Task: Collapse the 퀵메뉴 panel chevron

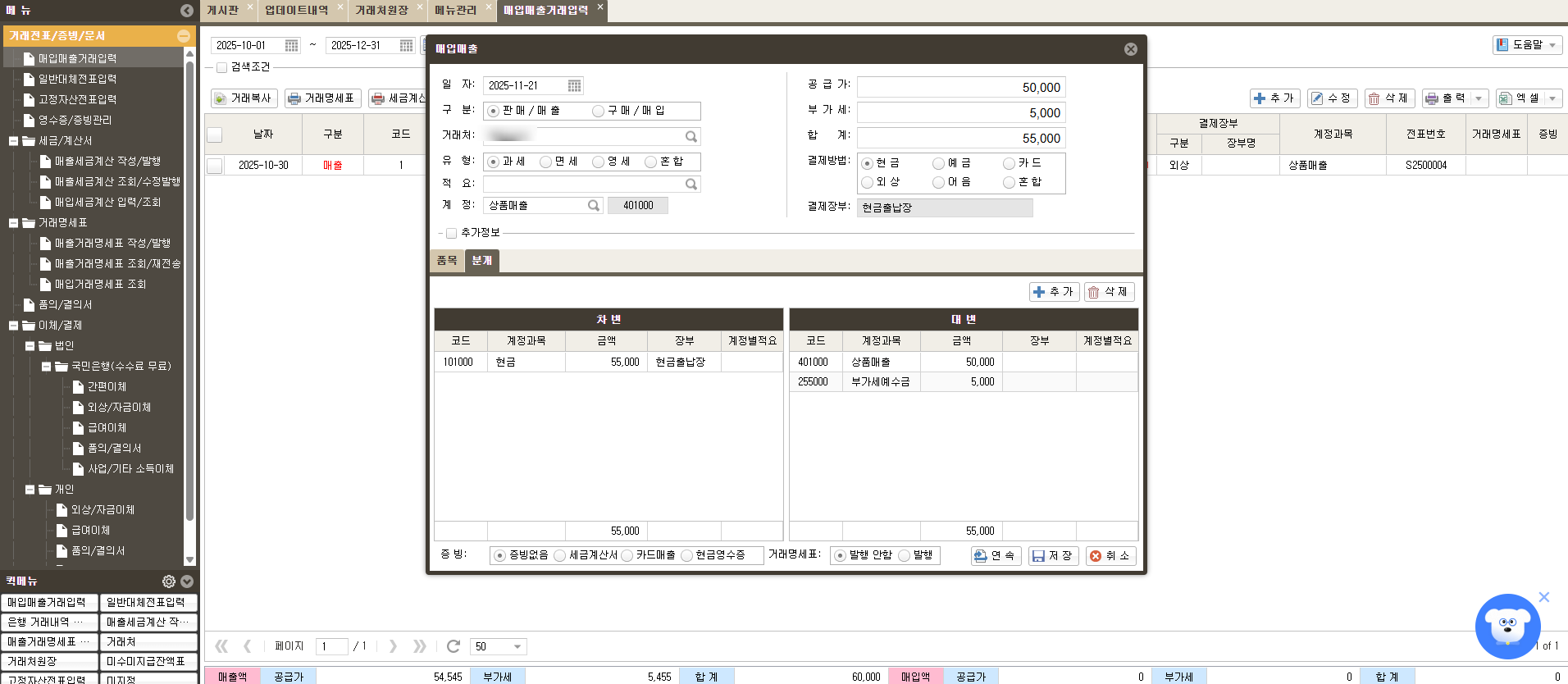Action: (187, 581)
